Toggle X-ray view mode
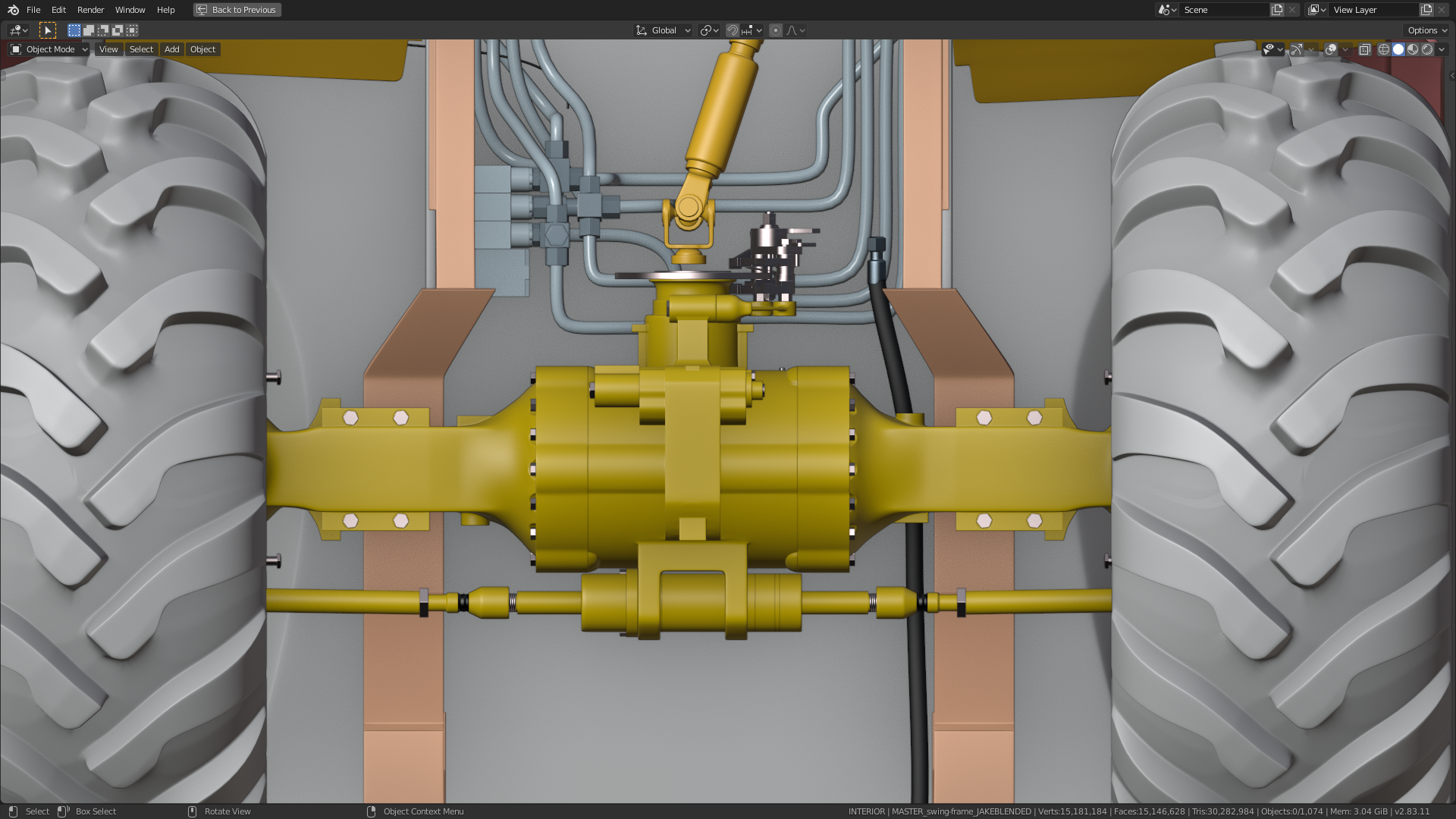Screen dimensions: 1456x819 tap(1364, 49)
